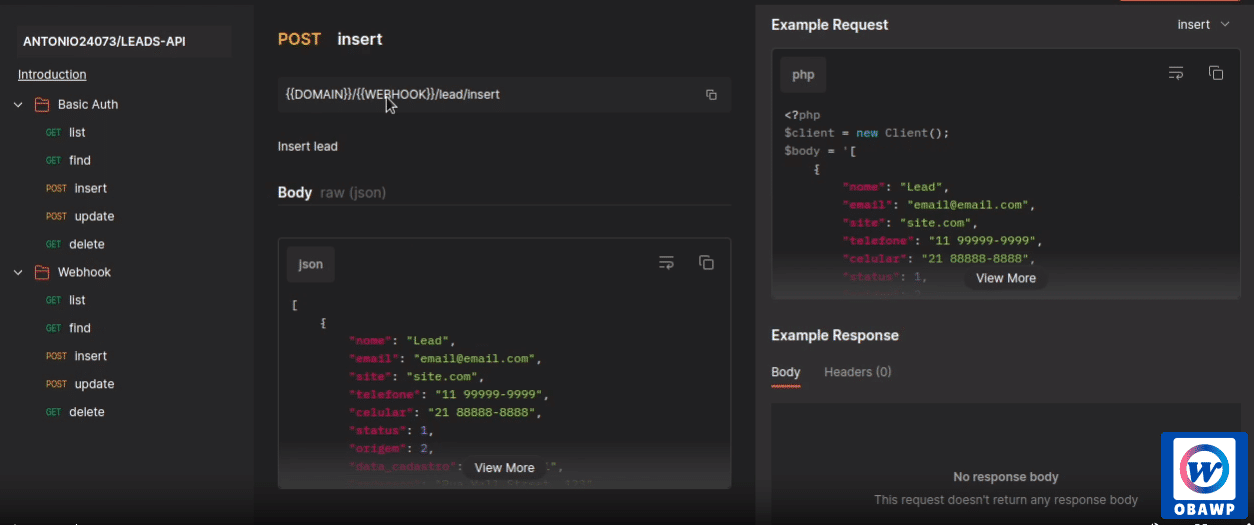
Task: Copy the json body code
Action: tap(706, 263)
